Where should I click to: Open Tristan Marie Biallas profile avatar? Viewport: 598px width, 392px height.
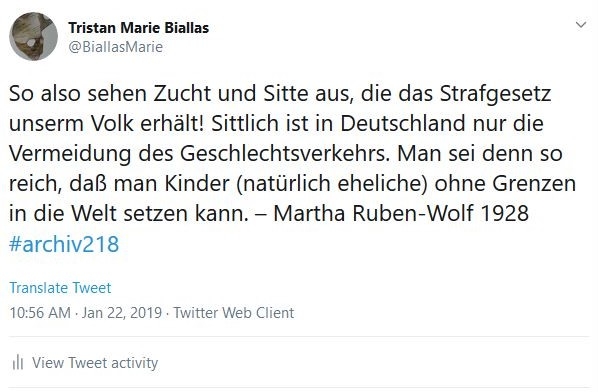click(33, 36)
